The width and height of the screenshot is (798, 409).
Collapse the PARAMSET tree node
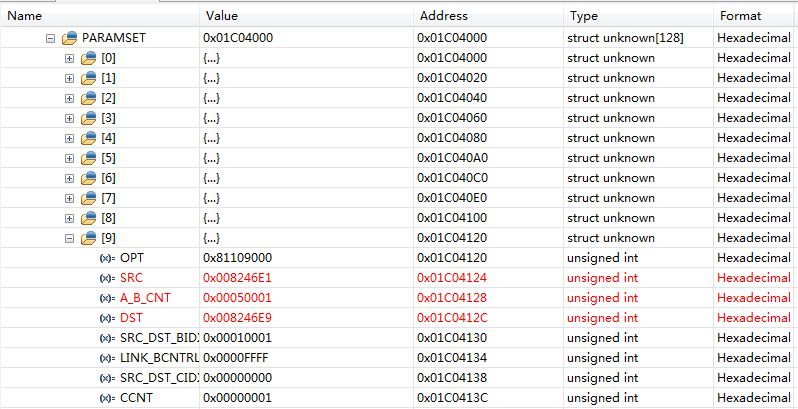click(49, 38)
